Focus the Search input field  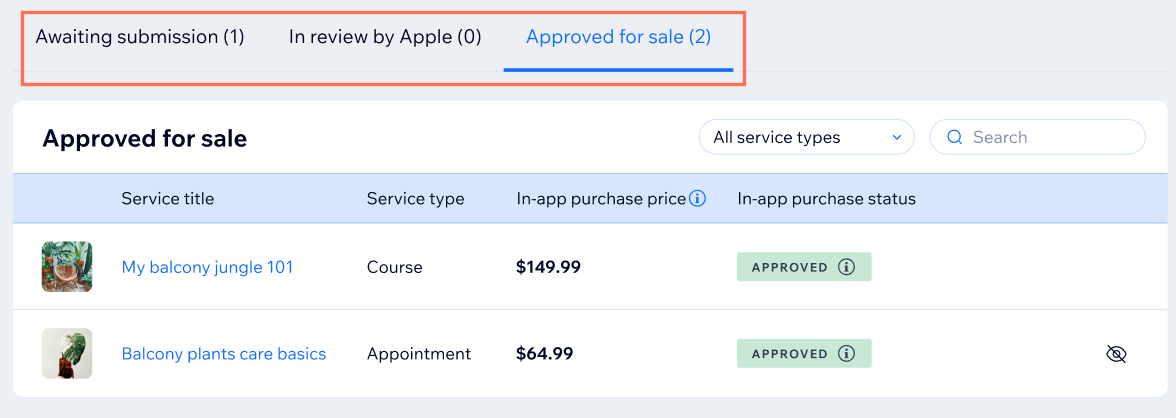coord(1037,137)
